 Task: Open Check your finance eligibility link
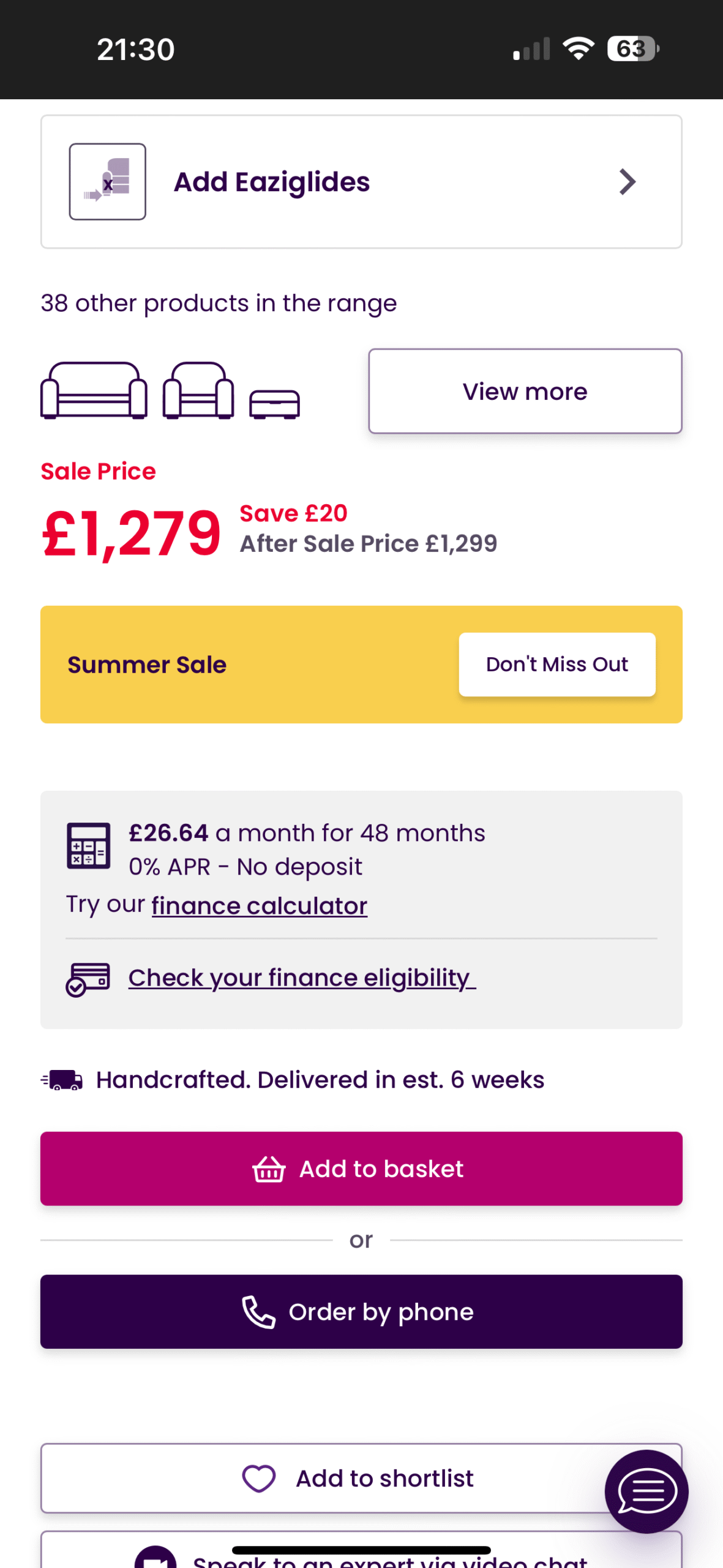coord(302,978)
